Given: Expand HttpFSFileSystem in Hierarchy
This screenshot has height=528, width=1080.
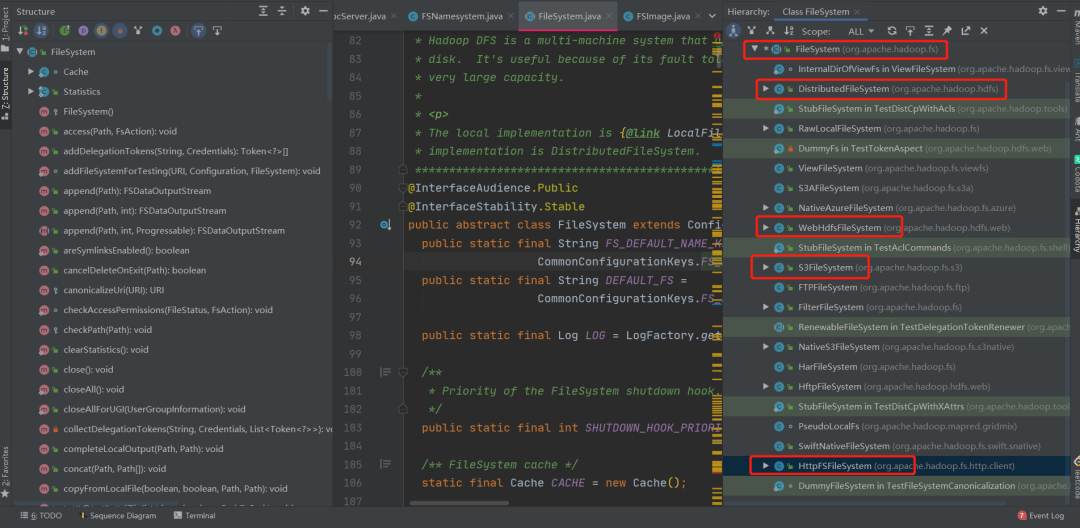Looking at the screenshot, I should 766,466.
